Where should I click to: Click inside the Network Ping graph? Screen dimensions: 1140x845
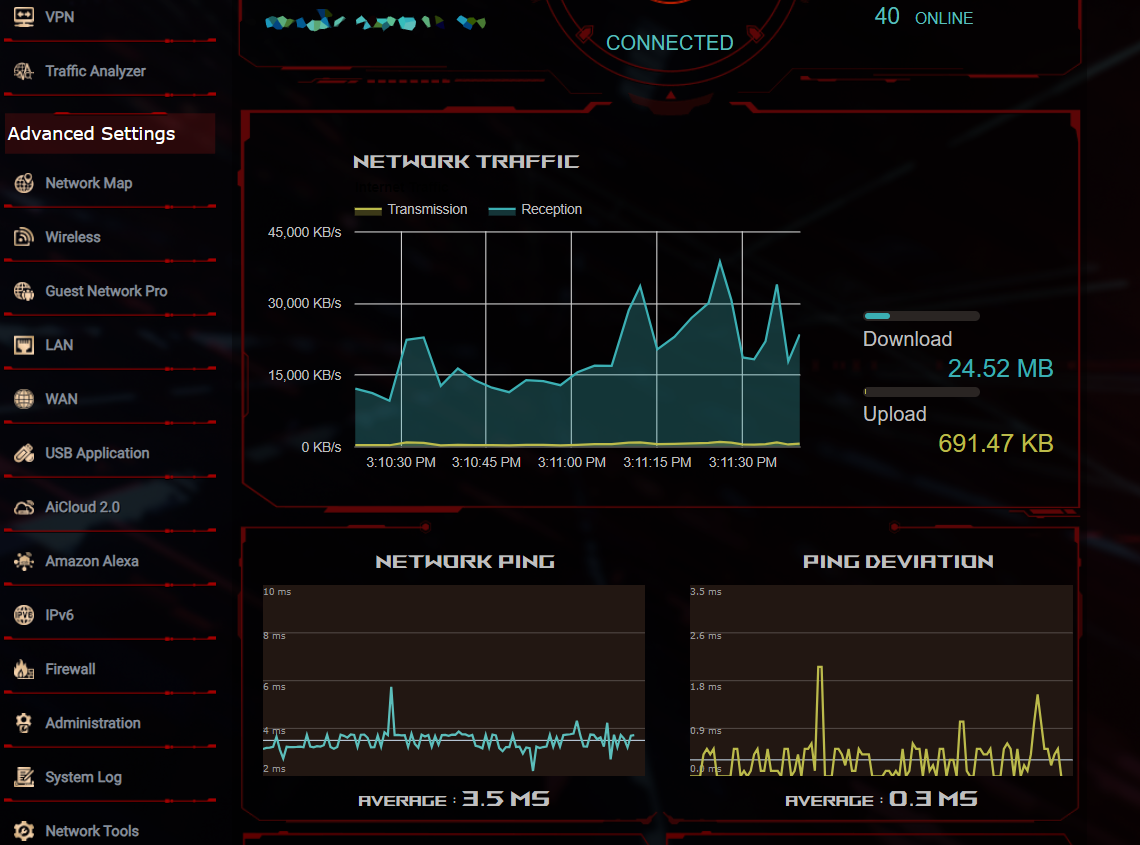pos(454,681)
